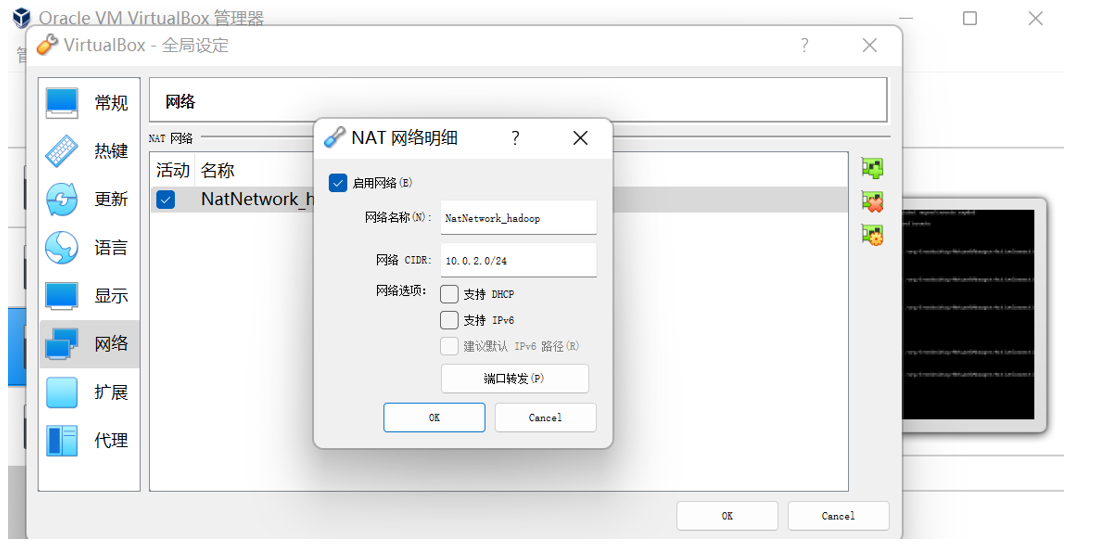Click OK in the 全局设定 window
The height and width of the screenshot is (544, 1094).
[727, 516]
